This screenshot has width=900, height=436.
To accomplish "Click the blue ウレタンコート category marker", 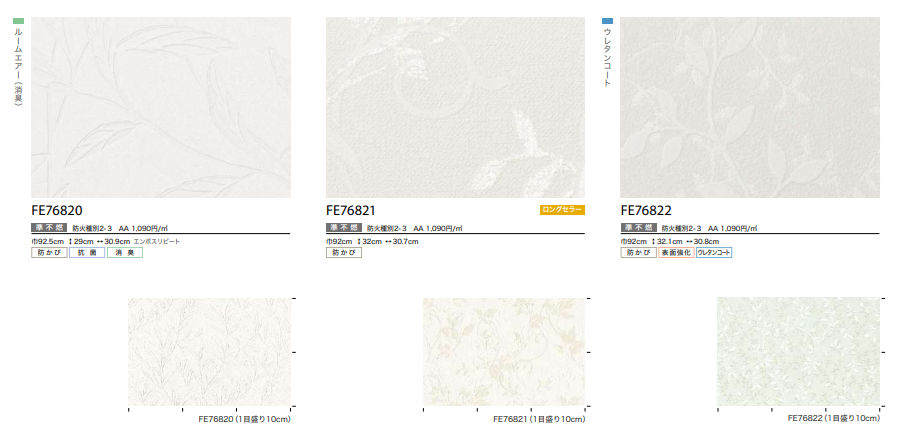I will click(606, 20).
